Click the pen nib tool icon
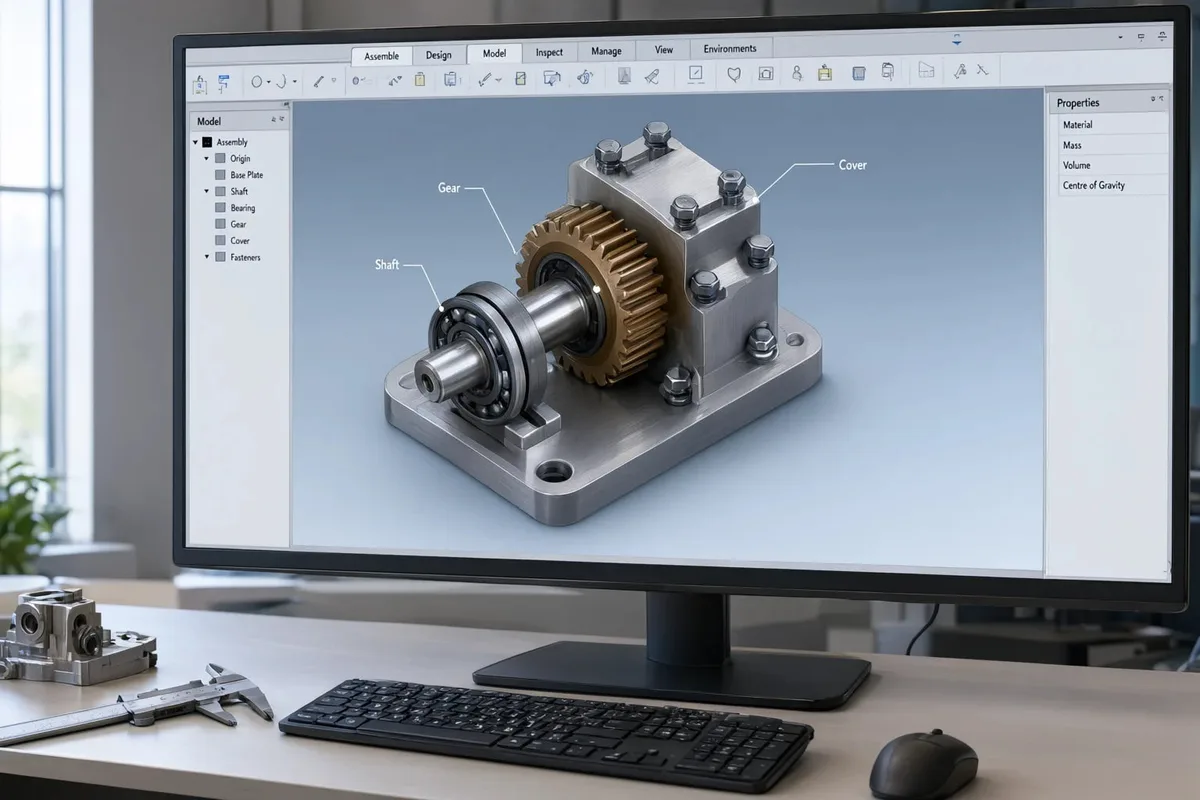 (652, 76)
